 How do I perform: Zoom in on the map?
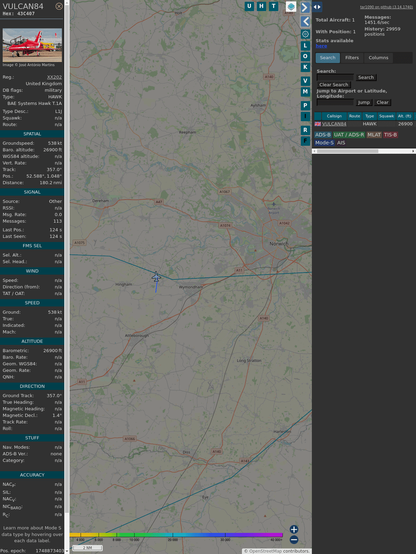pos(294,529)
